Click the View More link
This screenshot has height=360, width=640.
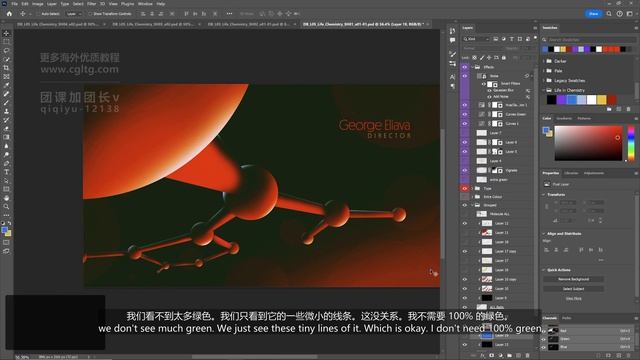coord(573,299)
